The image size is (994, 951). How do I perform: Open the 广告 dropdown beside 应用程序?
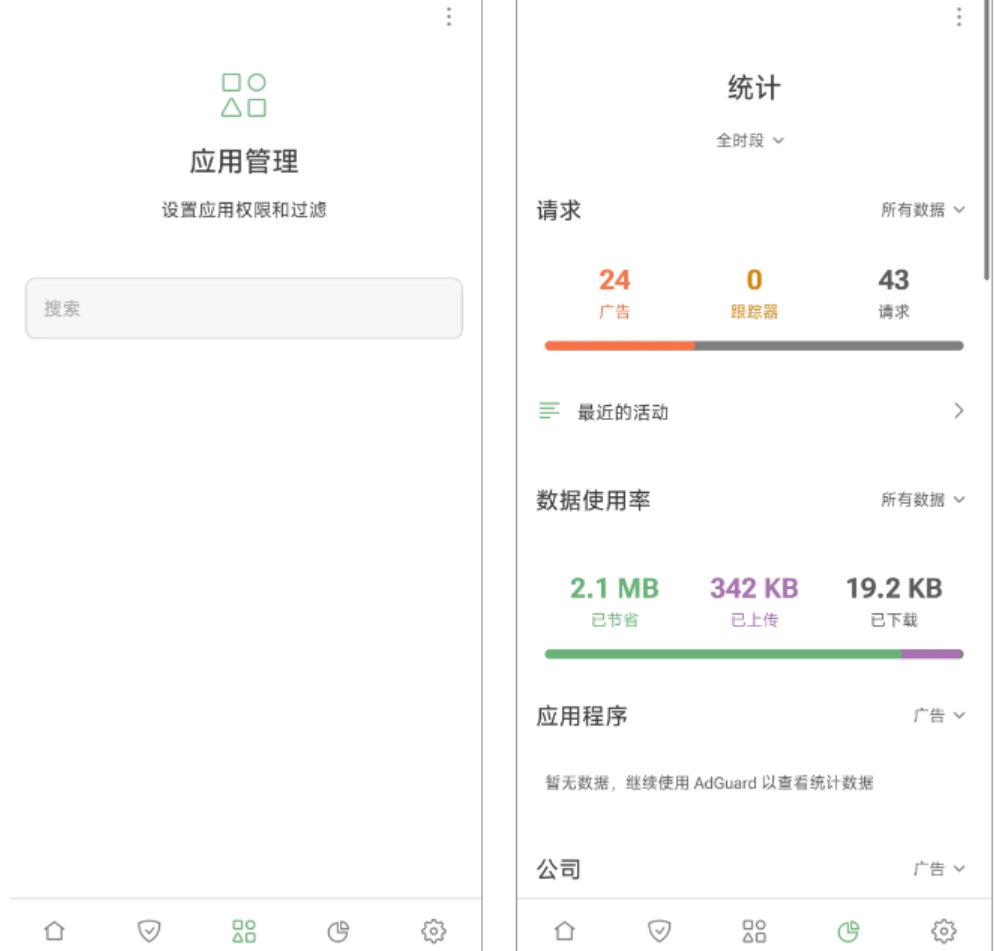click(x=939, y=716)
